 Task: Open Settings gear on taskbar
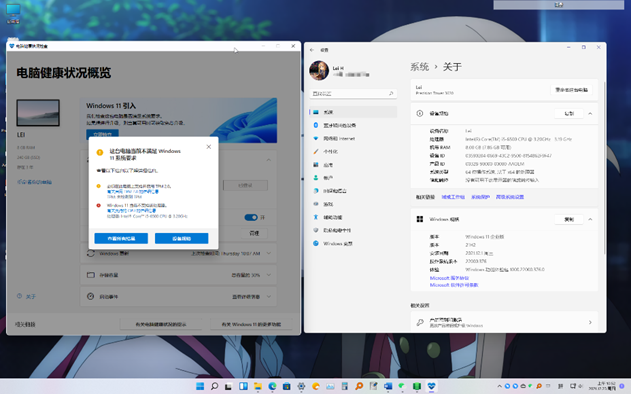tap(301, 386)
